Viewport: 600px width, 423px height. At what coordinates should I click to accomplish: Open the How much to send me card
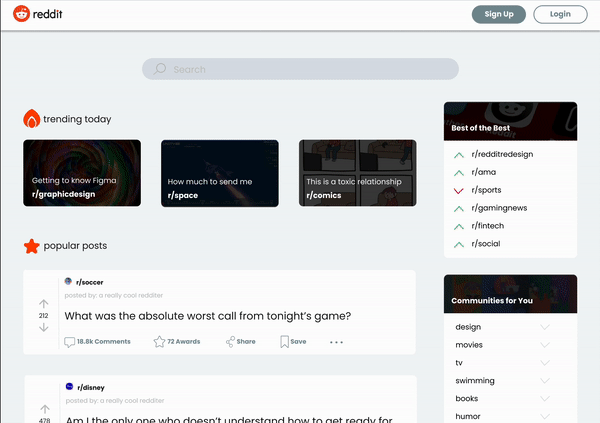(220, 173)
